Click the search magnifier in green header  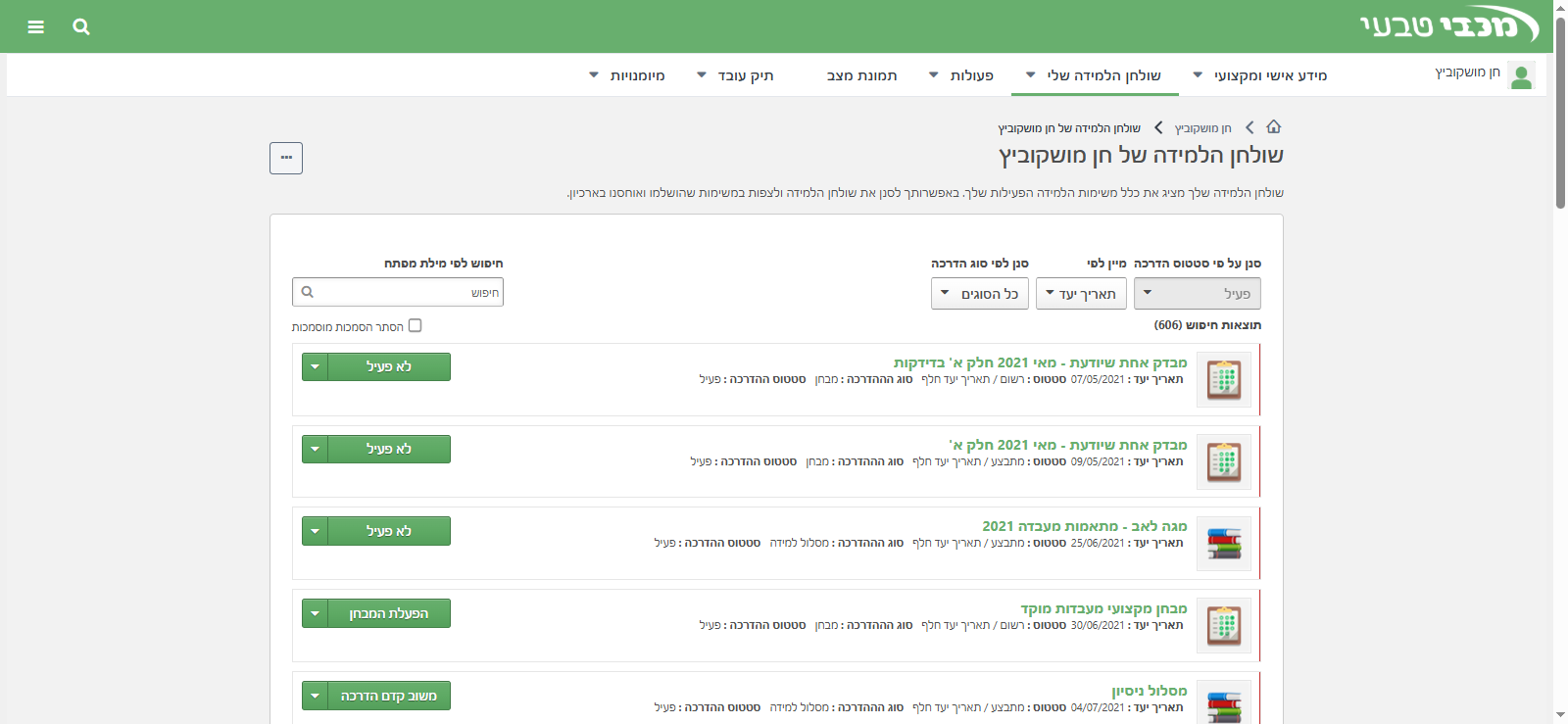coord(81,26)
